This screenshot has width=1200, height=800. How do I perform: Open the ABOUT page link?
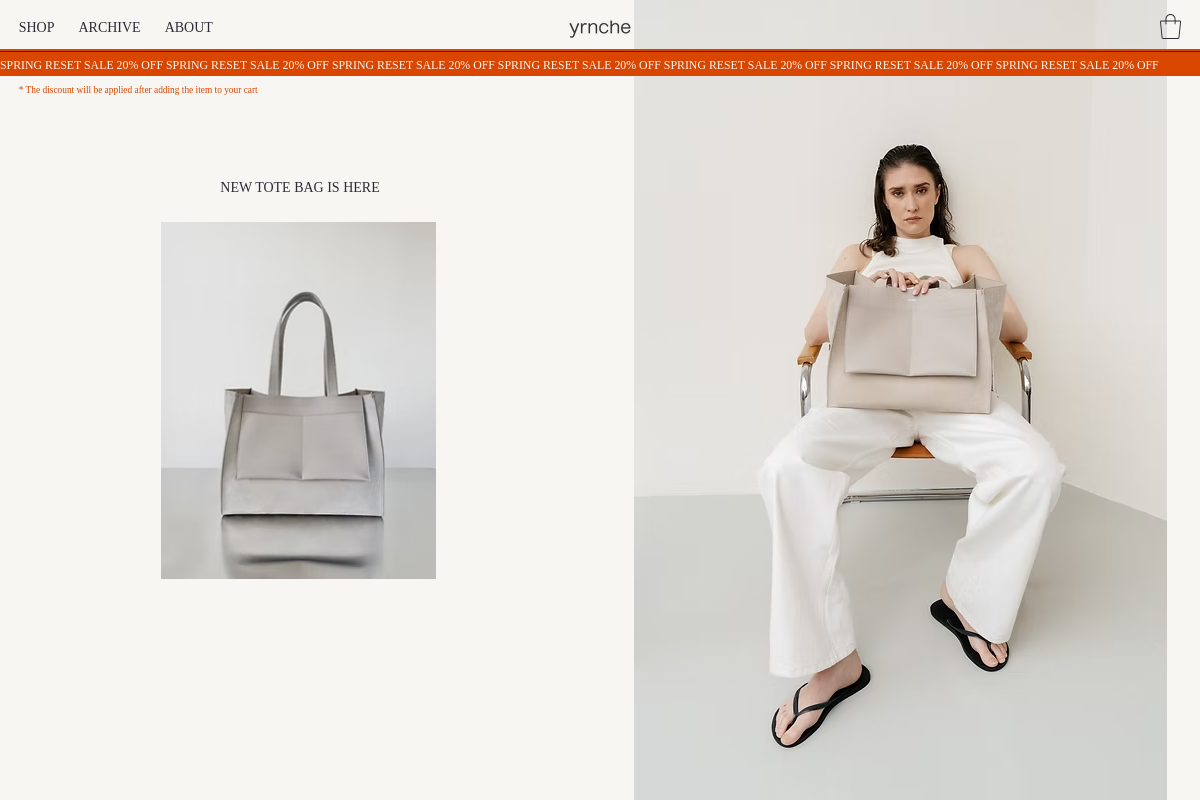tap(189, 27)
